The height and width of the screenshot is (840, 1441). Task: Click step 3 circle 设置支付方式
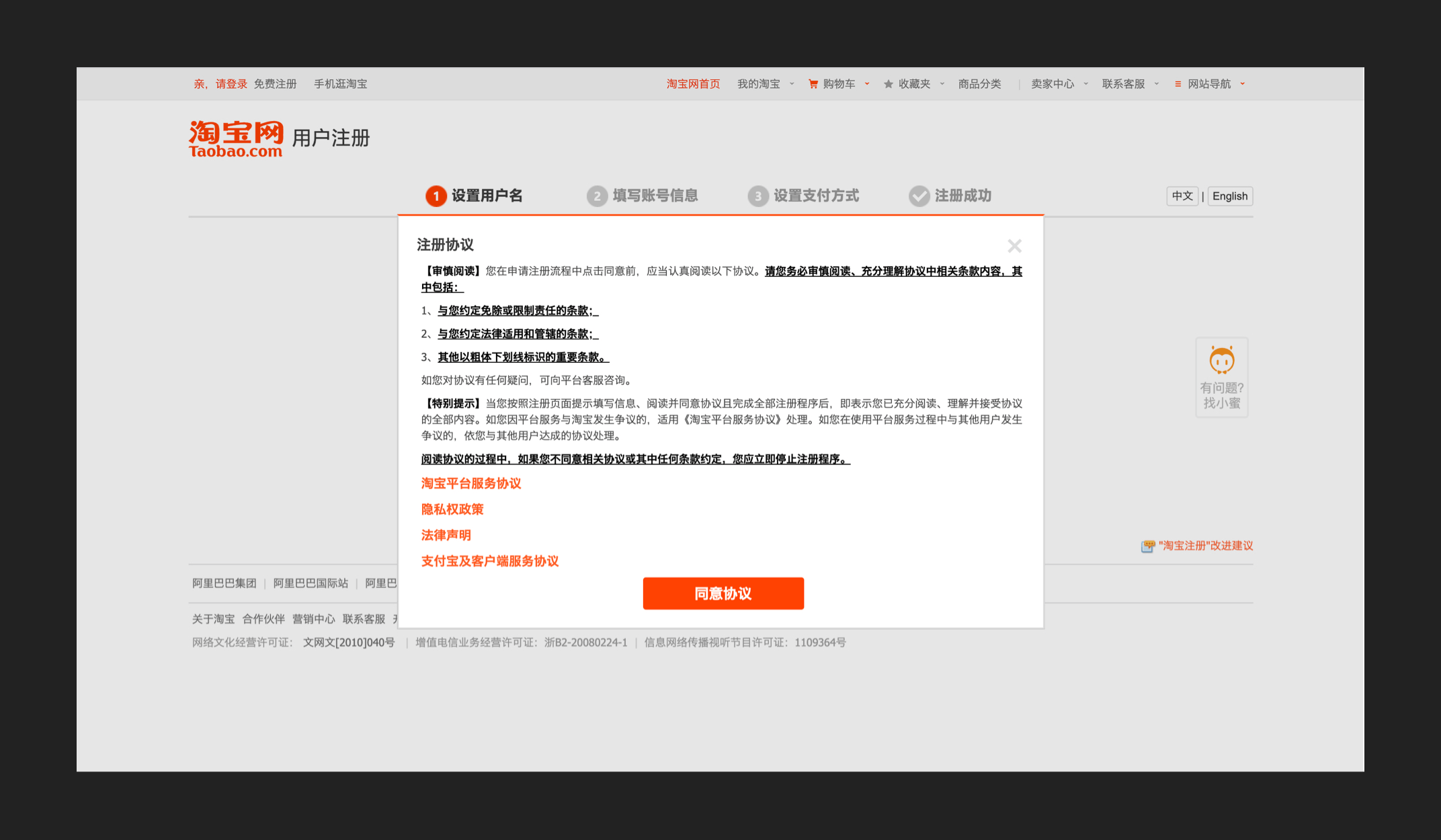click(758, 196)
